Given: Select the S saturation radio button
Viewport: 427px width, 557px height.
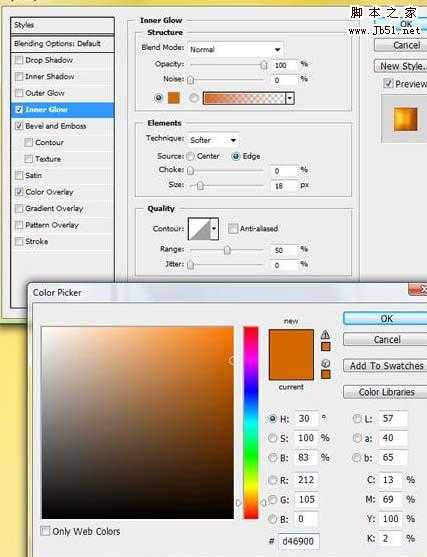Looking at the screenshot, I should (272, 438).
